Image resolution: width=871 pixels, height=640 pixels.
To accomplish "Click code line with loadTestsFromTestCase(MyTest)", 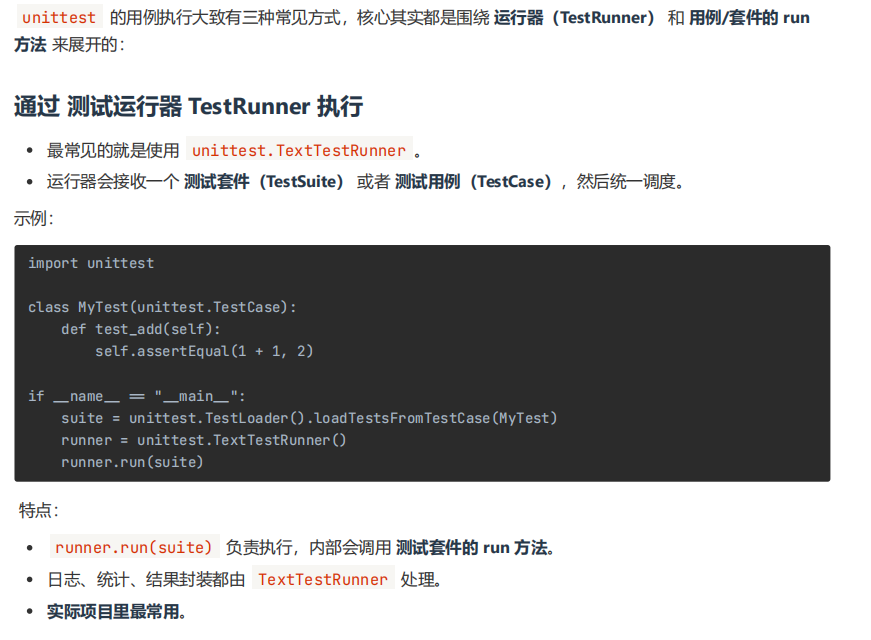I will click(309, 418).
